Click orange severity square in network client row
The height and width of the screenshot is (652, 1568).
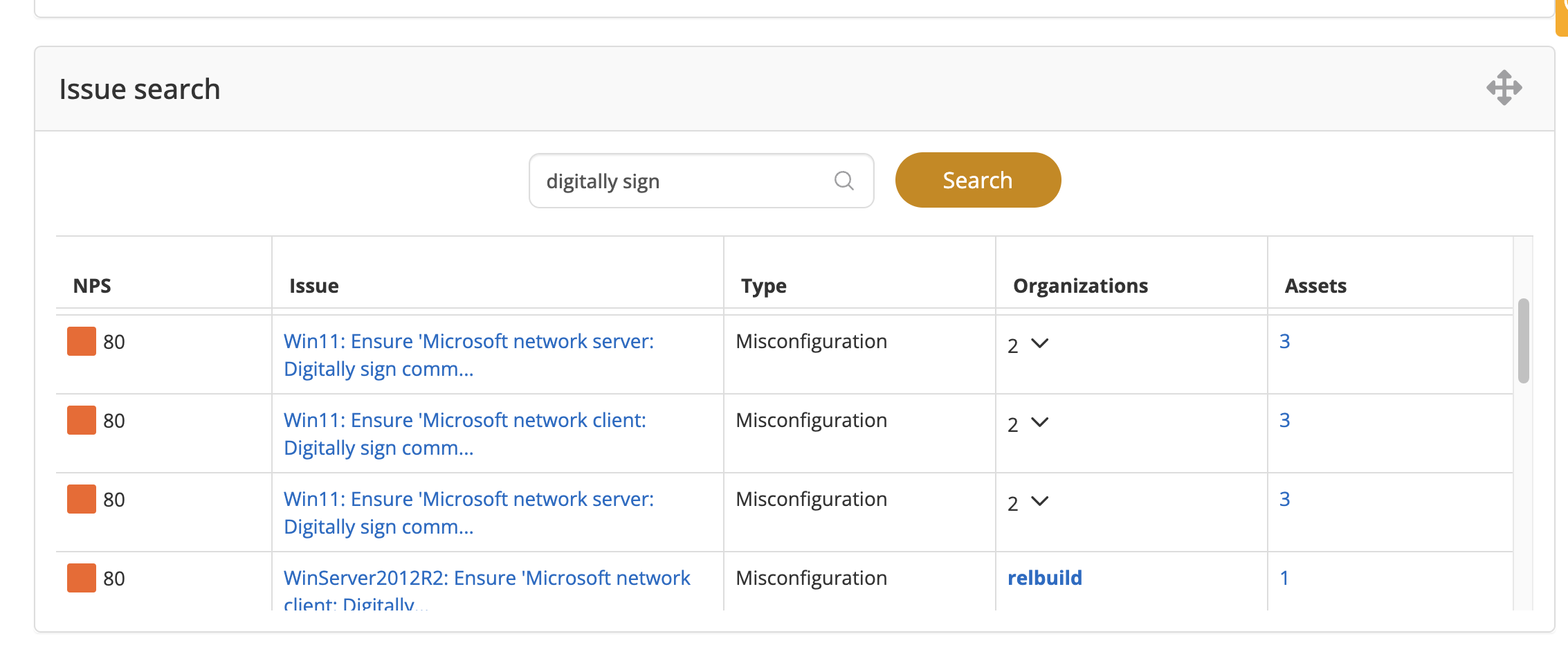click(81, 420)
